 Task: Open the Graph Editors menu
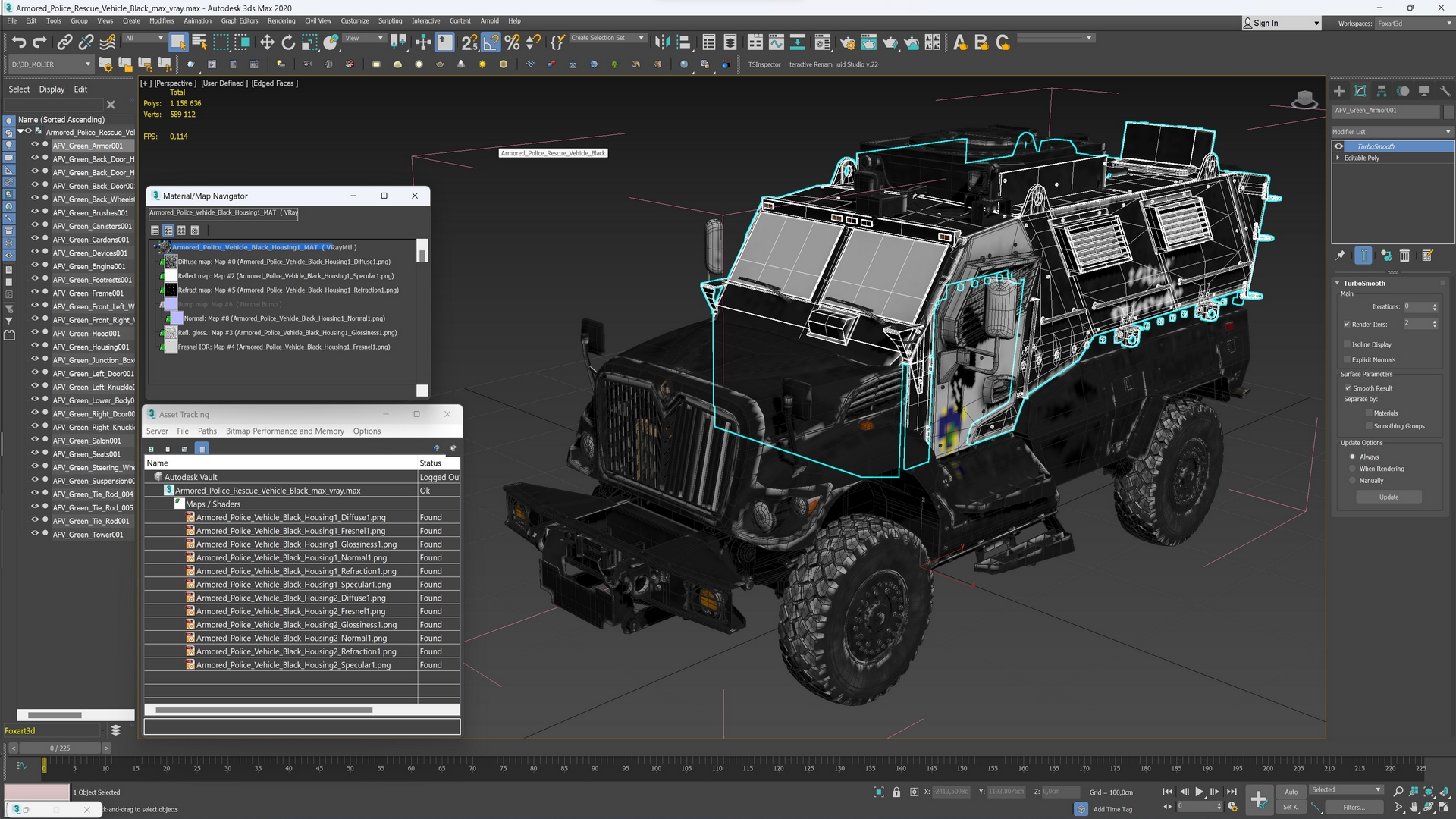click(239, 20)
